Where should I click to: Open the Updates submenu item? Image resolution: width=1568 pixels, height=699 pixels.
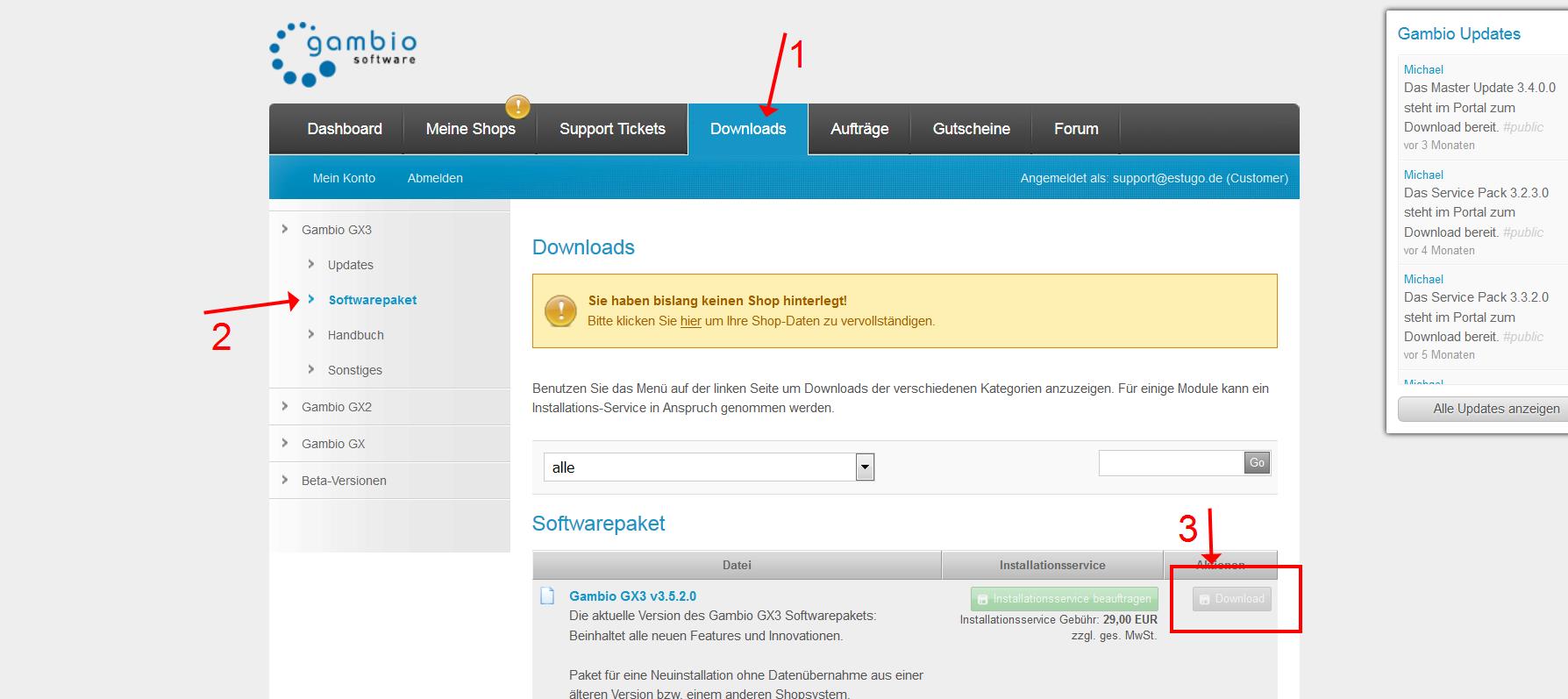point(350,265)
